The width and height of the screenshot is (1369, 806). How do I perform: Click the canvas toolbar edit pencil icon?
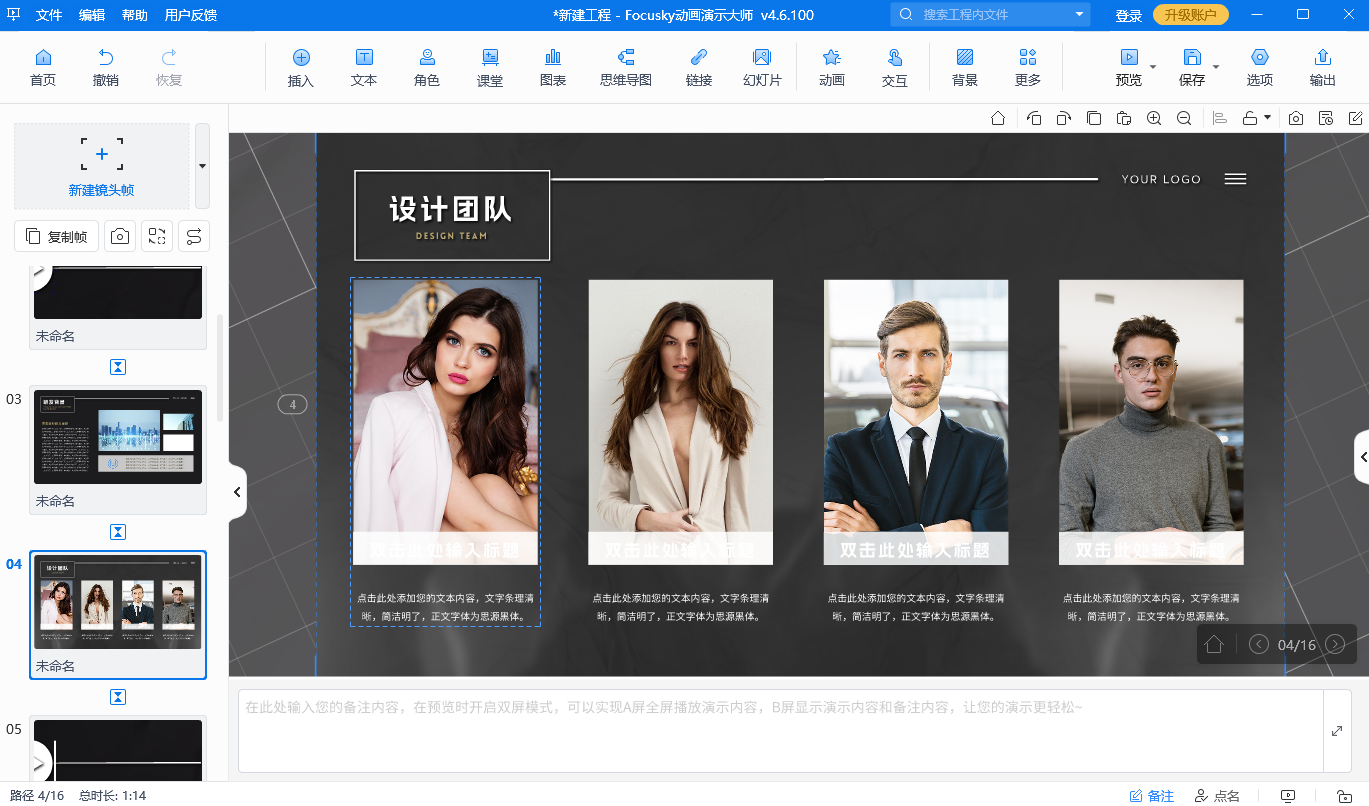point(1356,118)
